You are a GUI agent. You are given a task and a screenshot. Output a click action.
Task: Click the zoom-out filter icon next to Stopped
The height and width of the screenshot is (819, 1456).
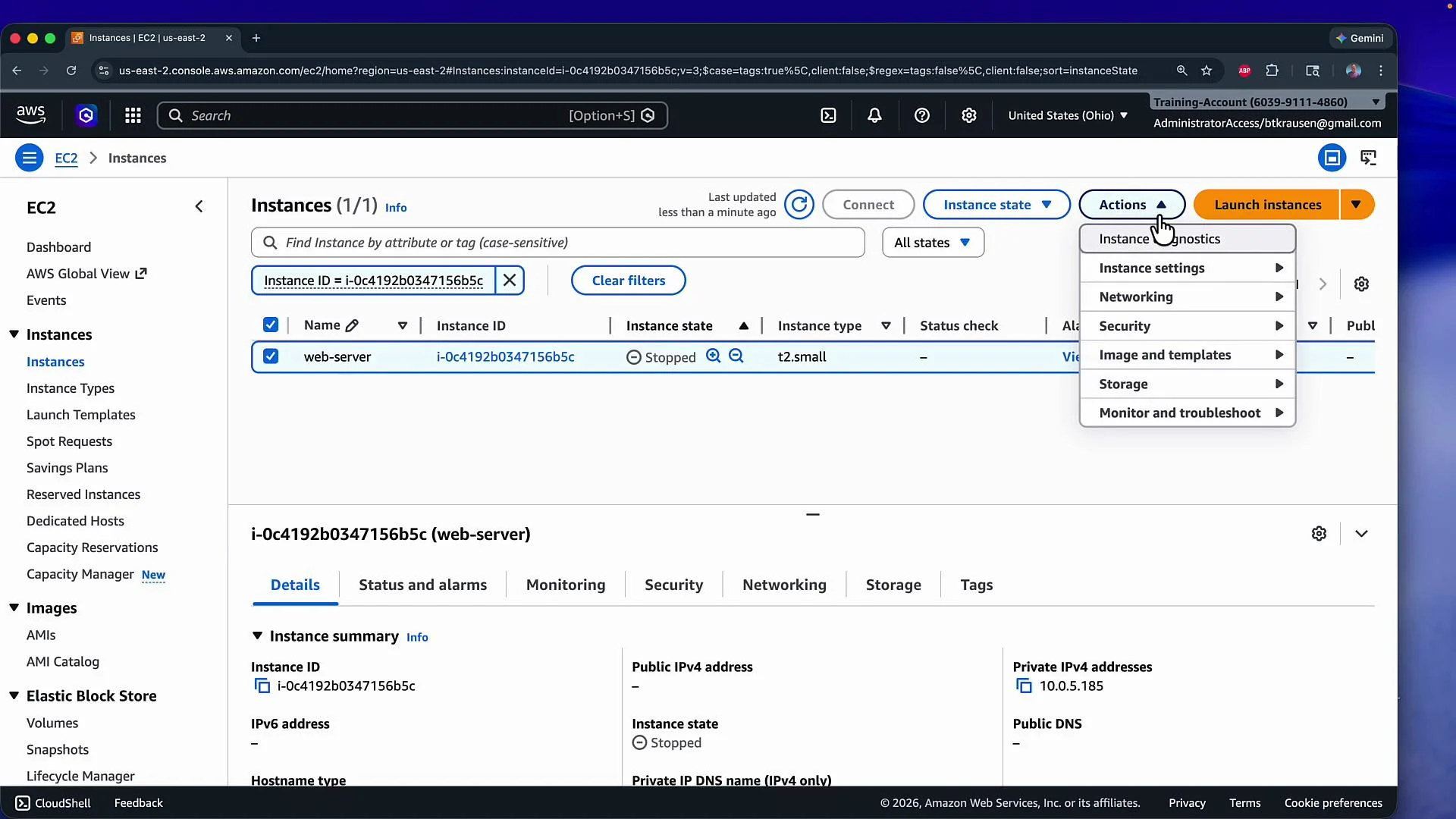click(736, 356)
